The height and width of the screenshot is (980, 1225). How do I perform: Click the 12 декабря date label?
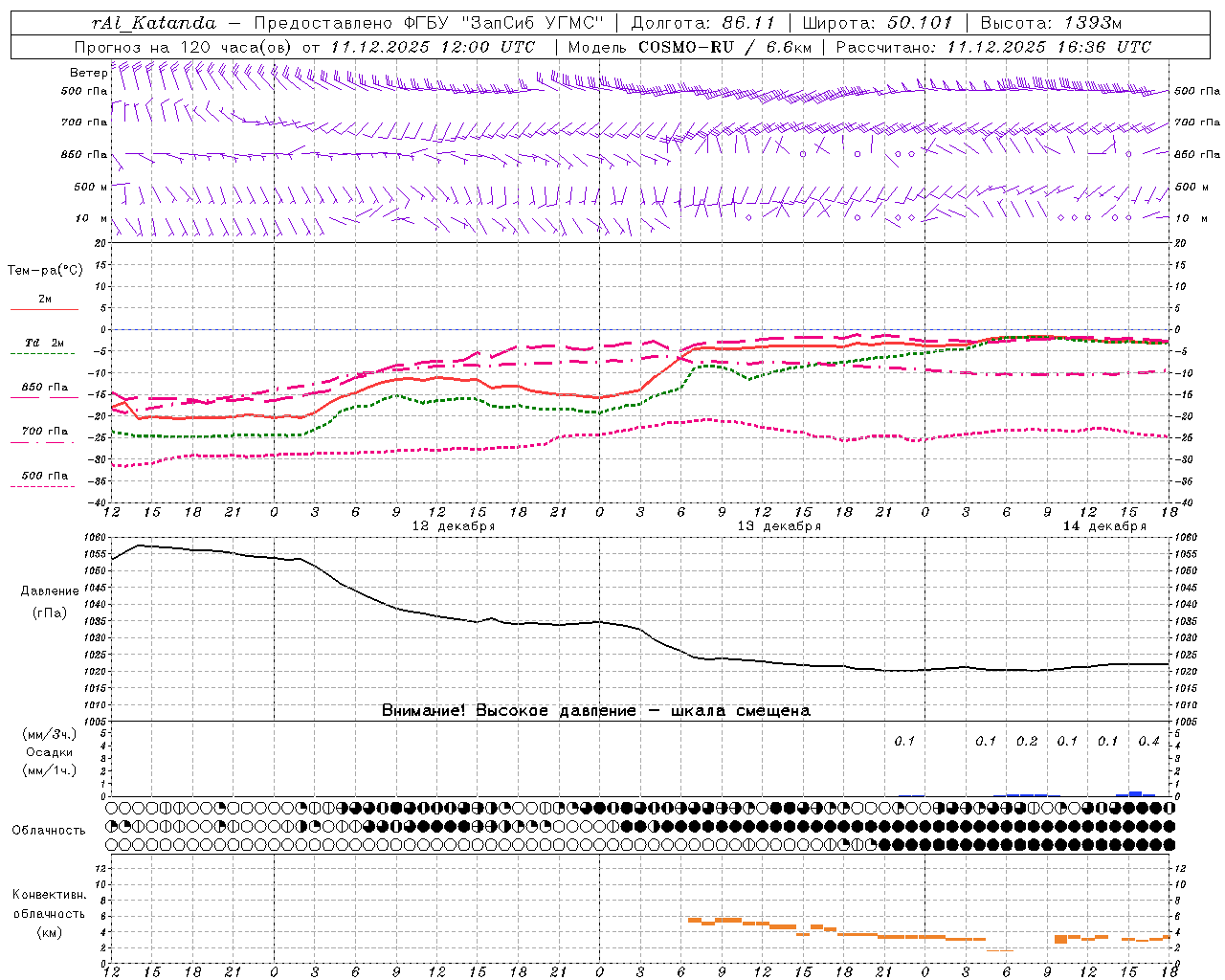pyautogui.click(x=454, y=526)
